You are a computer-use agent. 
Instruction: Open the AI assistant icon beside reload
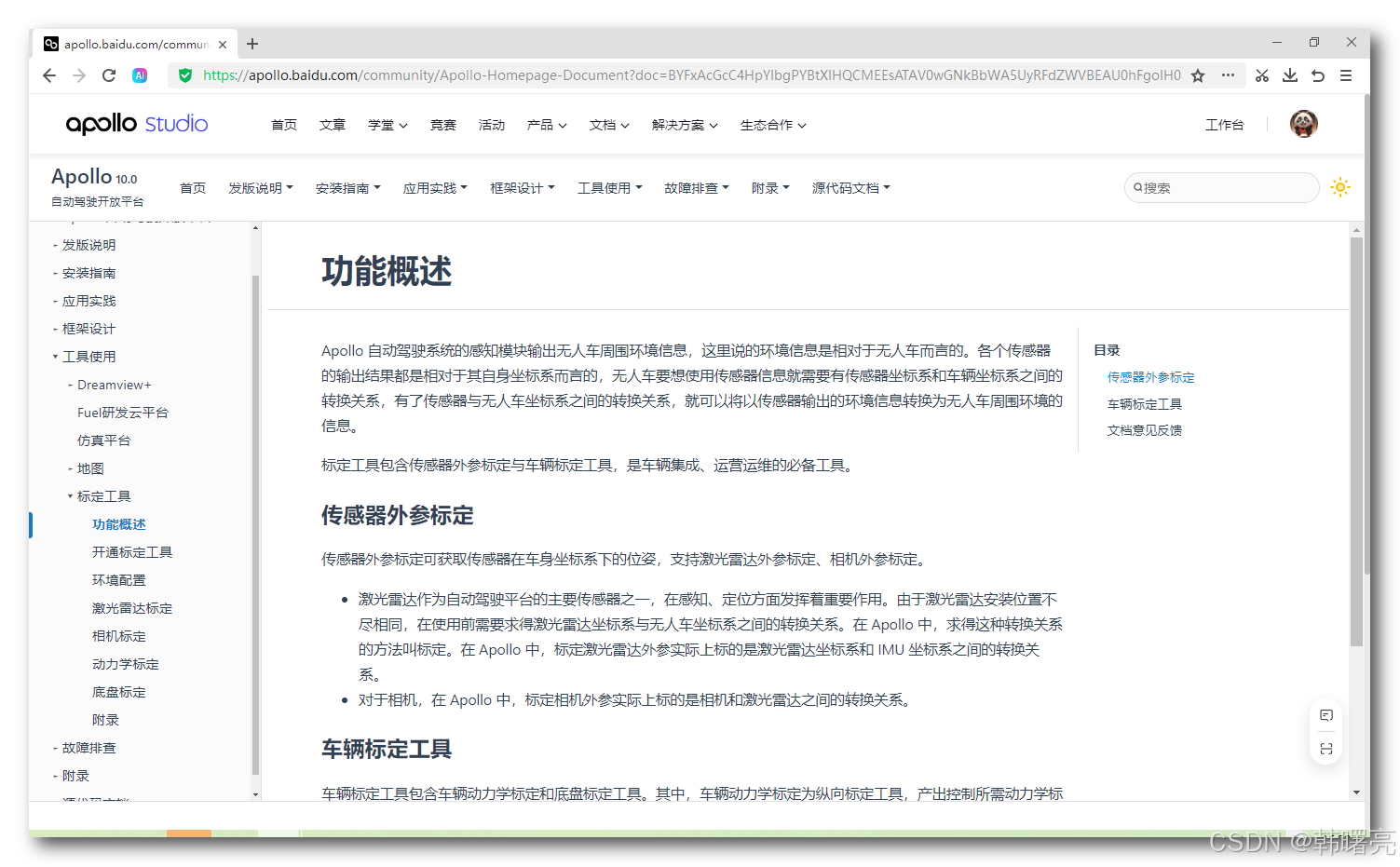(140, 75)
